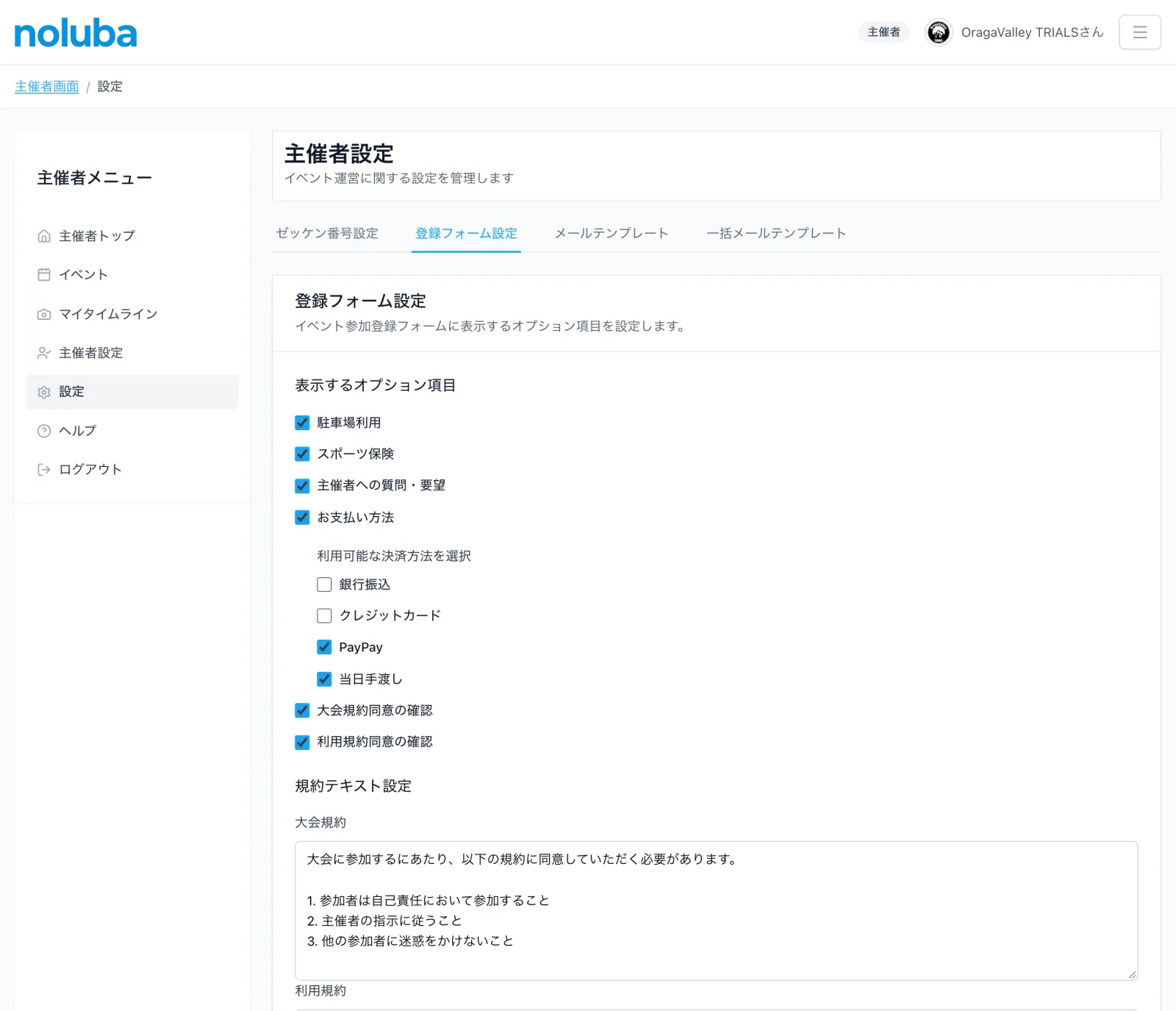Click the logout icon beside ログアウト
Viewport: 1176px width, 1011px height.
point(44,470)
